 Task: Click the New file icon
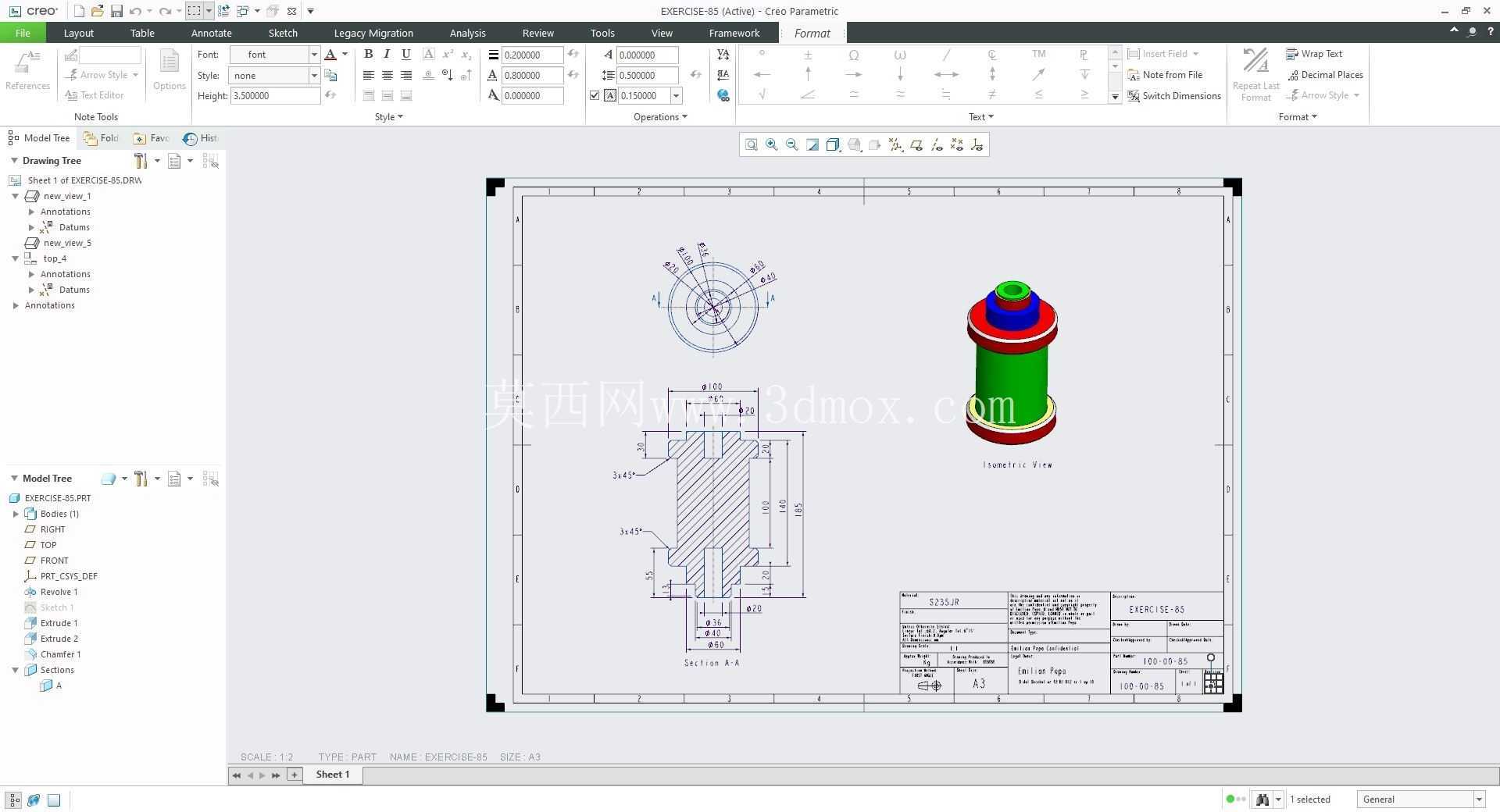click(79, 11)
